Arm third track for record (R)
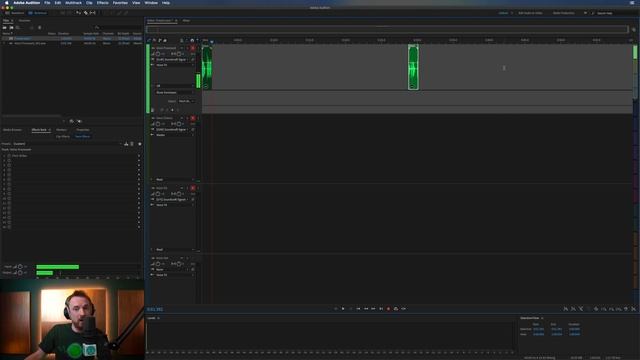 point(193,188)
